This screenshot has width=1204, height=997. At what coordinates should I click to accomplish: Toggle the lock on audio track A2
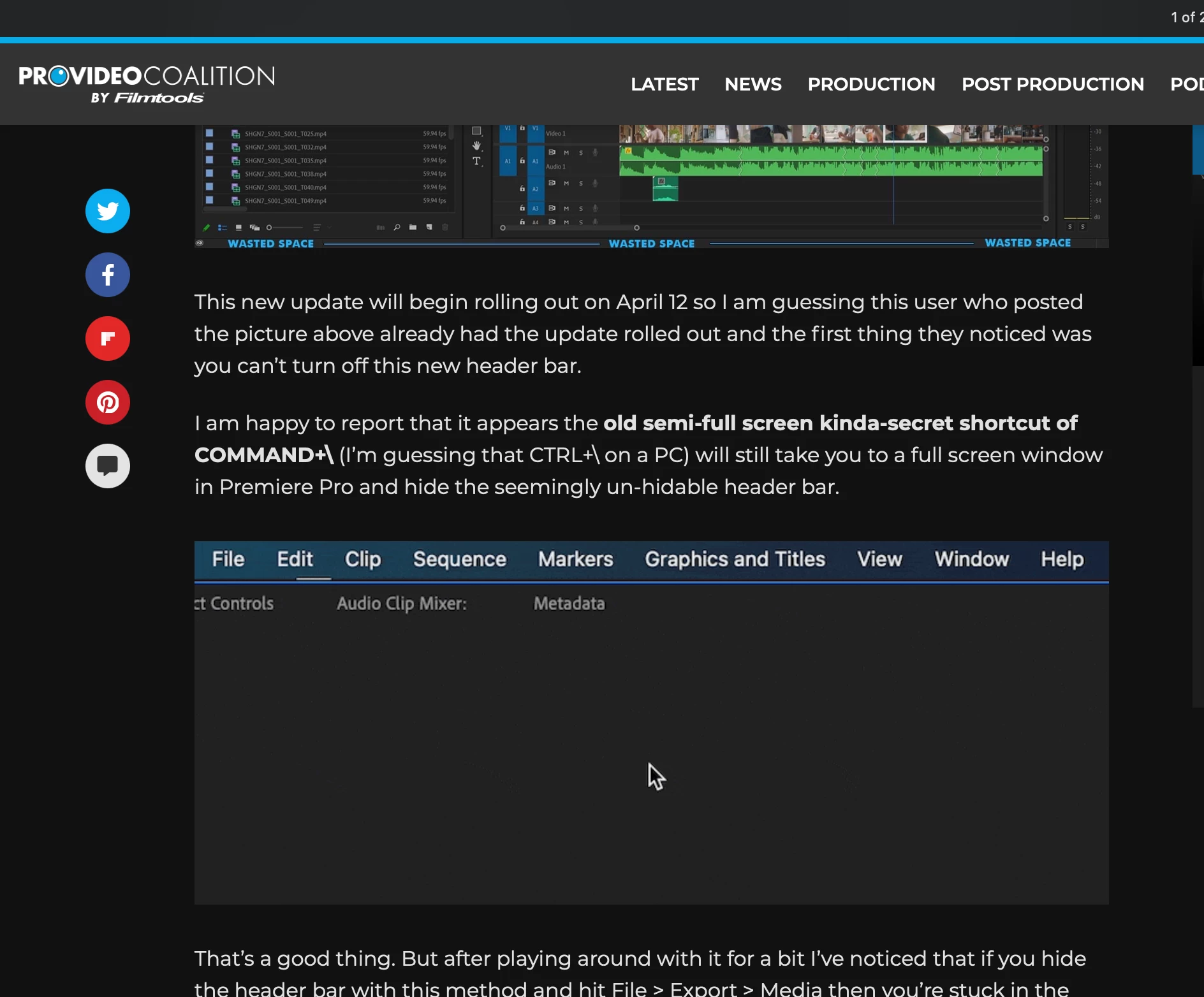pyautogui.click(x=522, y=189)
